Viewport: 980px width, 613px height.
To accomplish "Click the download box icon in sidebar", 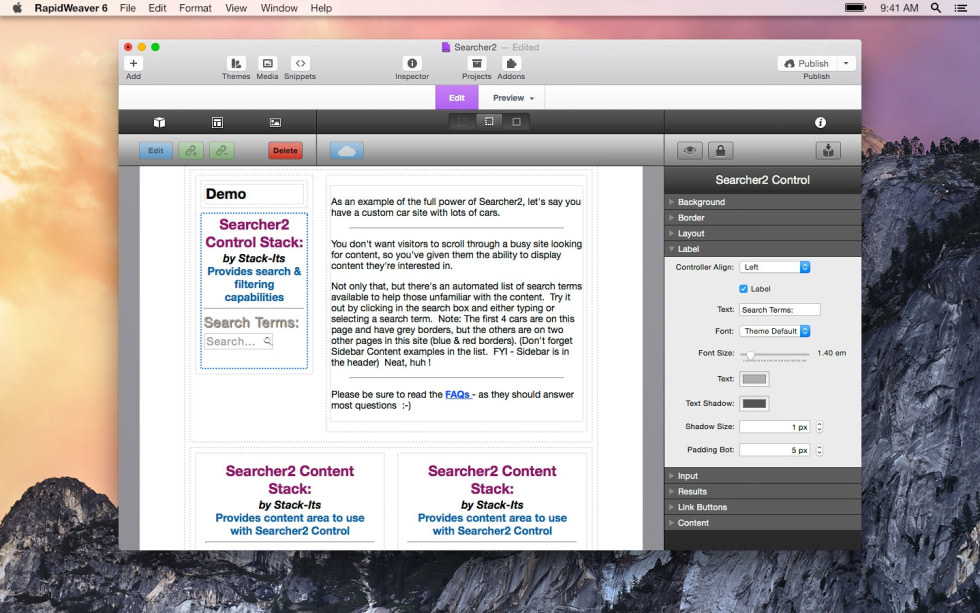I will [x=828, y=151].
